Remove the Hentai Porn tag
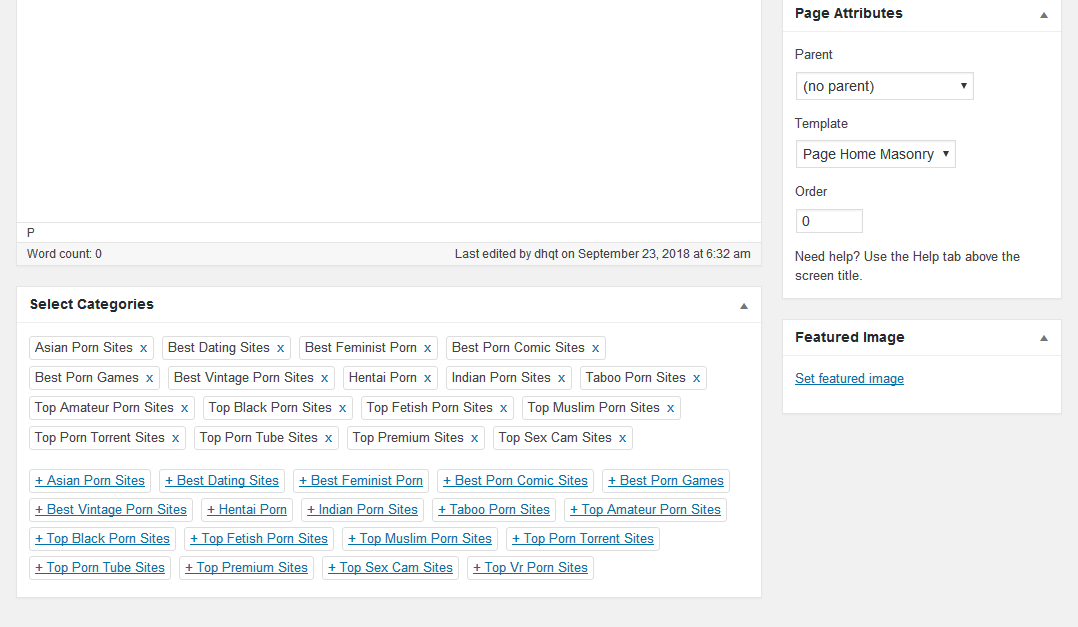The height and width of the screenshot is (627, 1078). (x=427, y=378)
